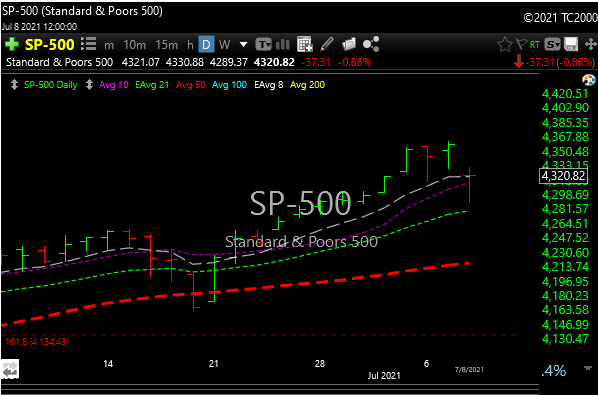
Task: Click the '21' date label on time axis
Action: (x=214, y=363)
